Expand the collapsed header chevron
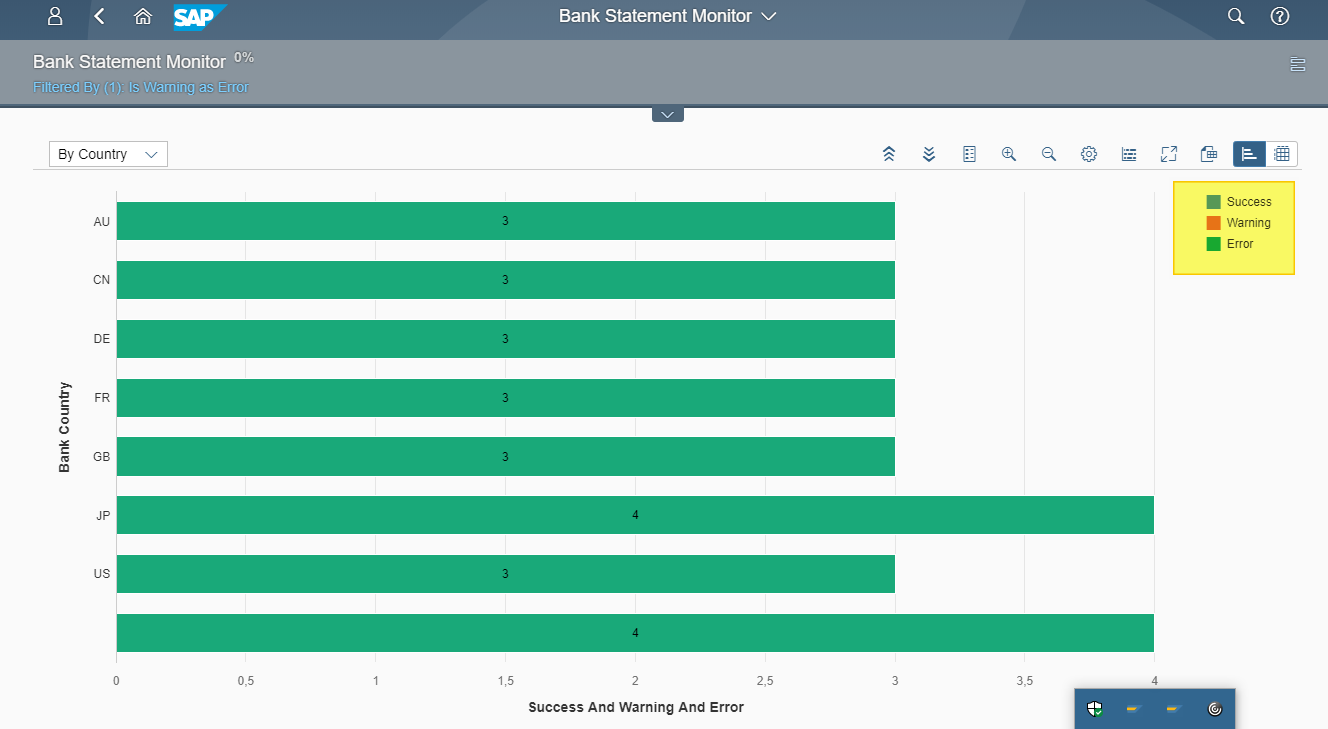Screen dimensions: 1328x729 click(x=667, y=114)
